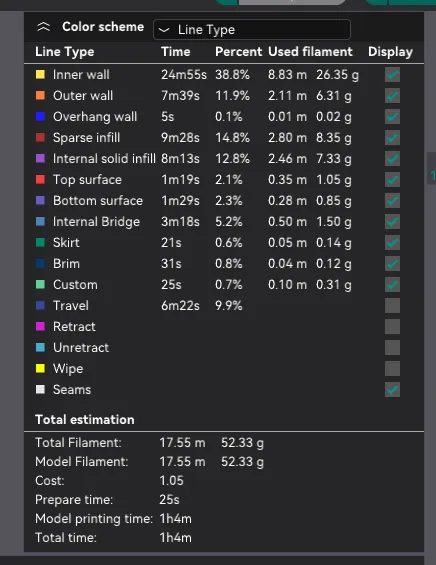
Task: Click the Total estimation heading
Action: point(85,420)
